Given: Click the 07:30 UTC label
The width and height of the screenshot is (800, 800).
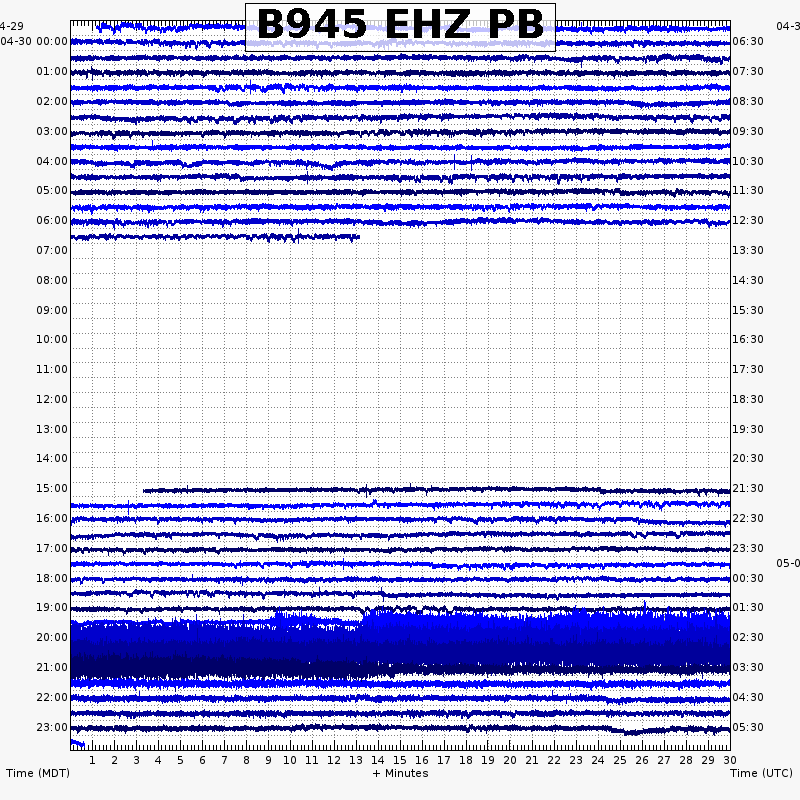Looking at the screenshot, I should click(x=748, y=71).
